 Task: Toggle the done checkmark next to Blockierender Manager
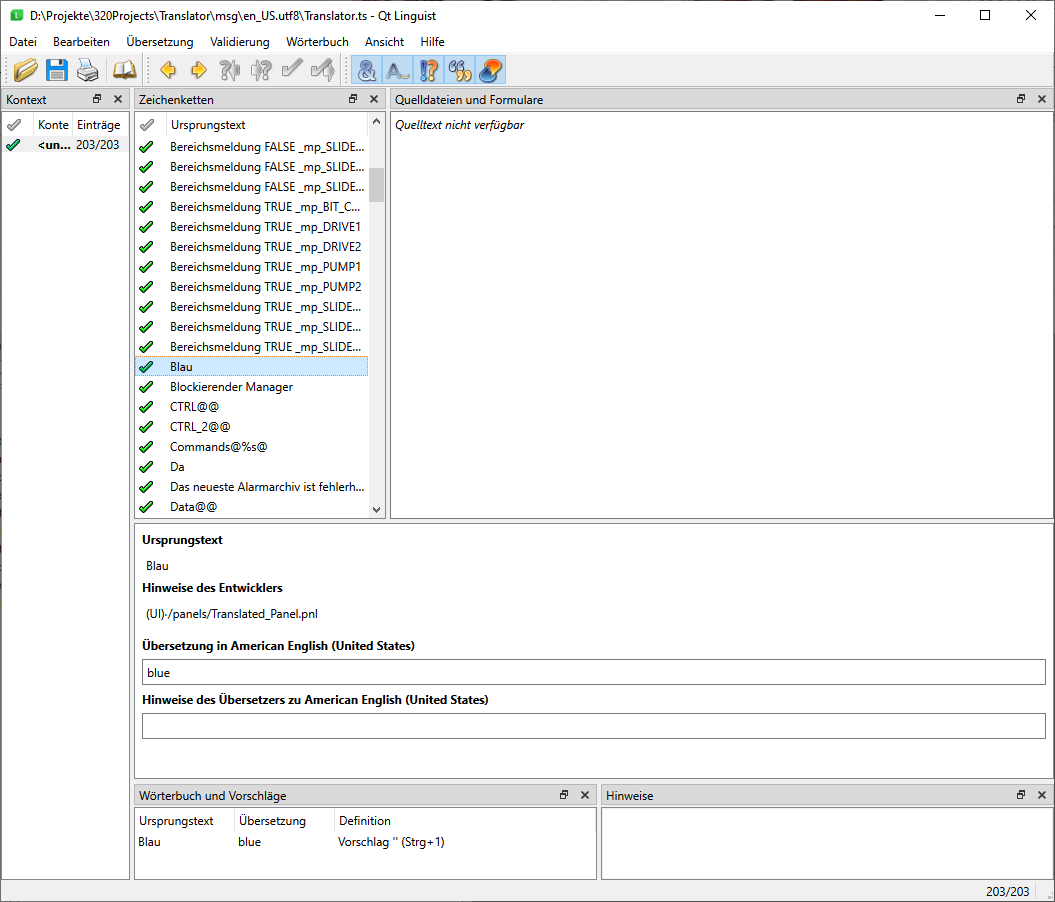[146, 387]
